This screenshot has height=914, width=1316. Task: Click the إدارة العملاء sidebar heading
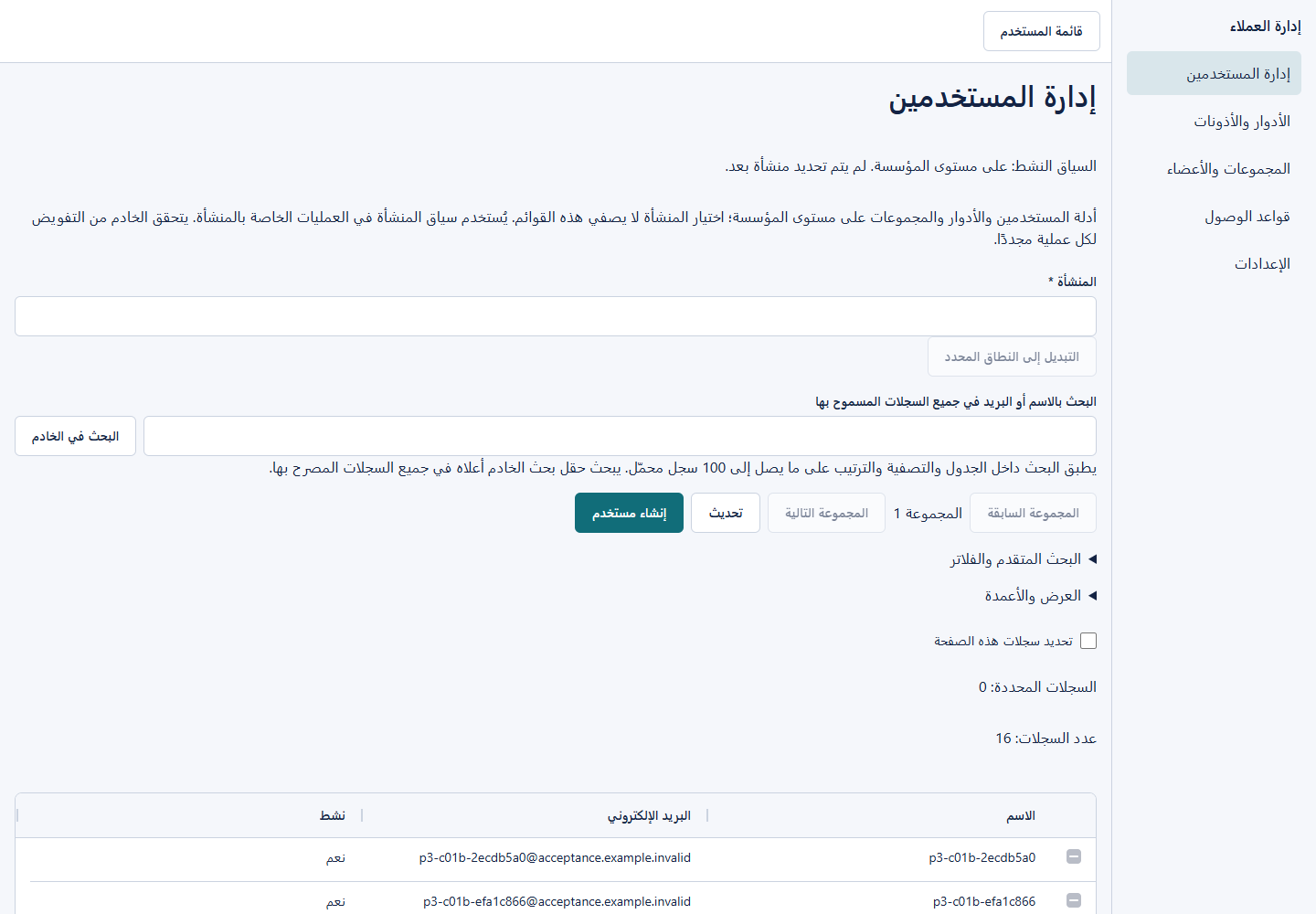(1265, 26)
